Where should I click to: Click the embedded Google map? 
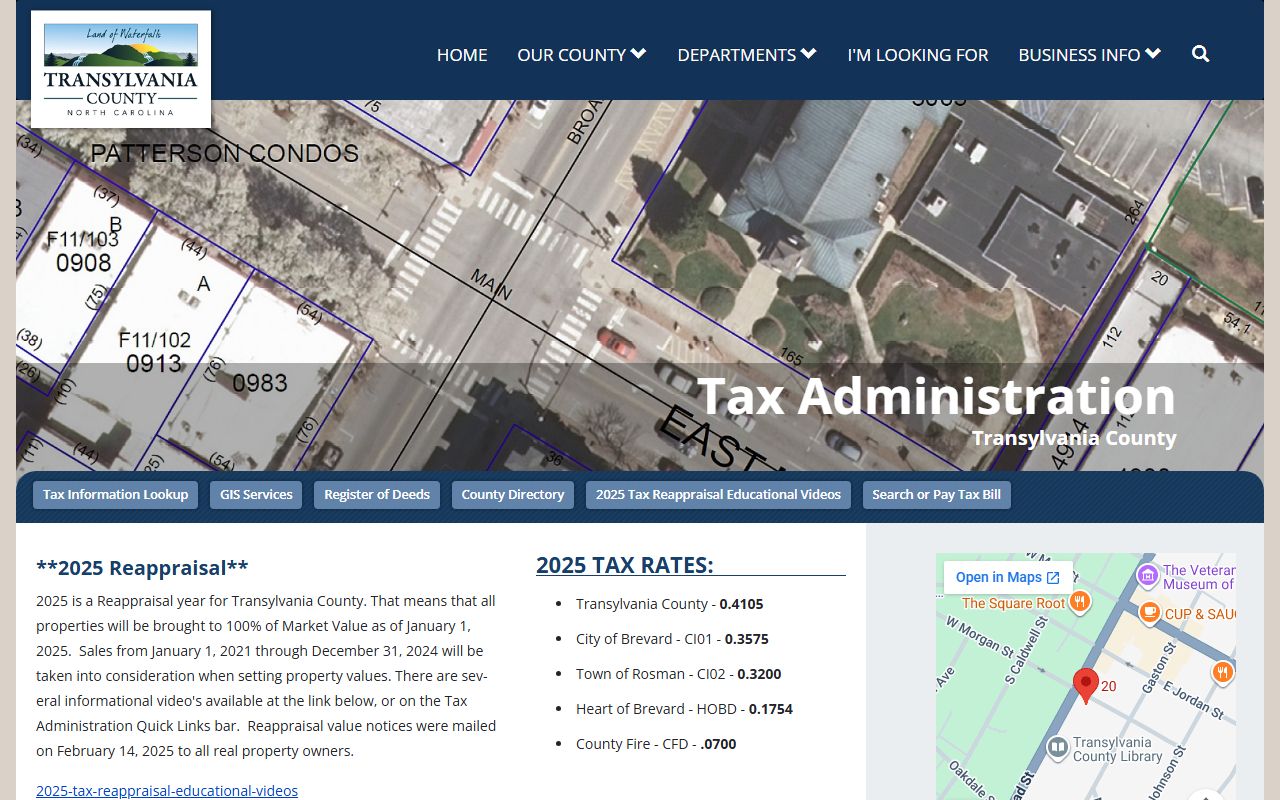point(1086,677)
